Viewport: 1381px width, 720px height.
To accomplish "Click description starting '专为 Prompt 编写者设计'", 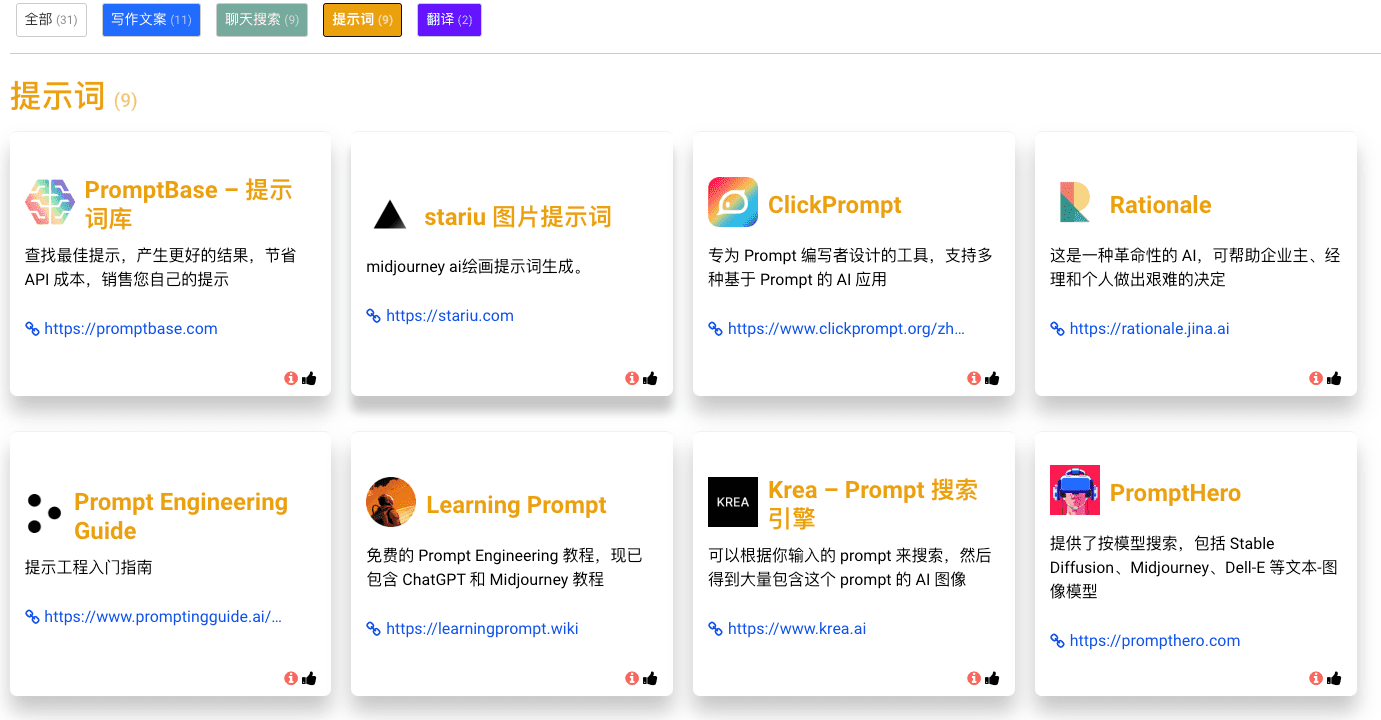I will point(851,267).
